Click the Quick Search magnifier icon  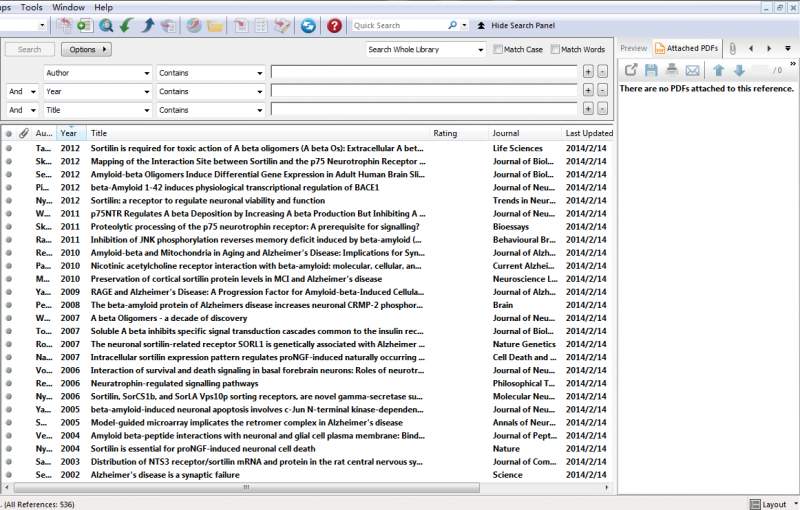[452, 25]
